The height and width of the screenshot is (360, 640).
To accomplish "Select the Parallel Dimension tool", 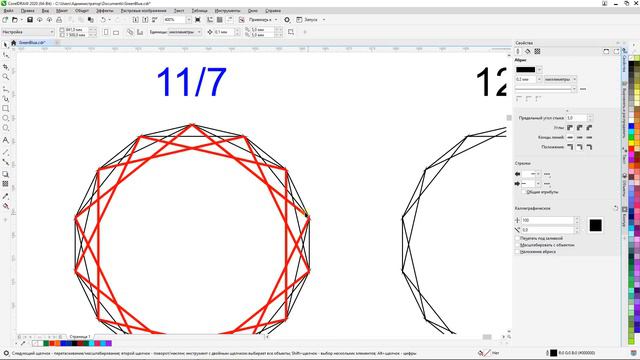I will [x=5, y=152].
